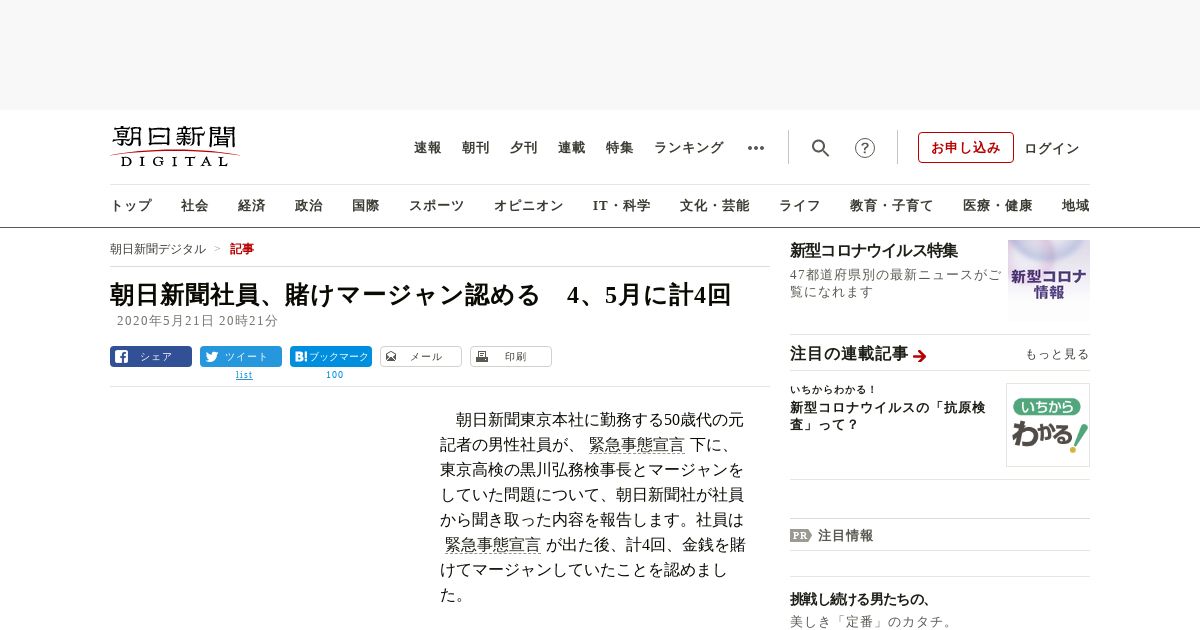Open the 速報 menu item
Viewport: 1200px width, 630px height.
click(x=428, y=148)
